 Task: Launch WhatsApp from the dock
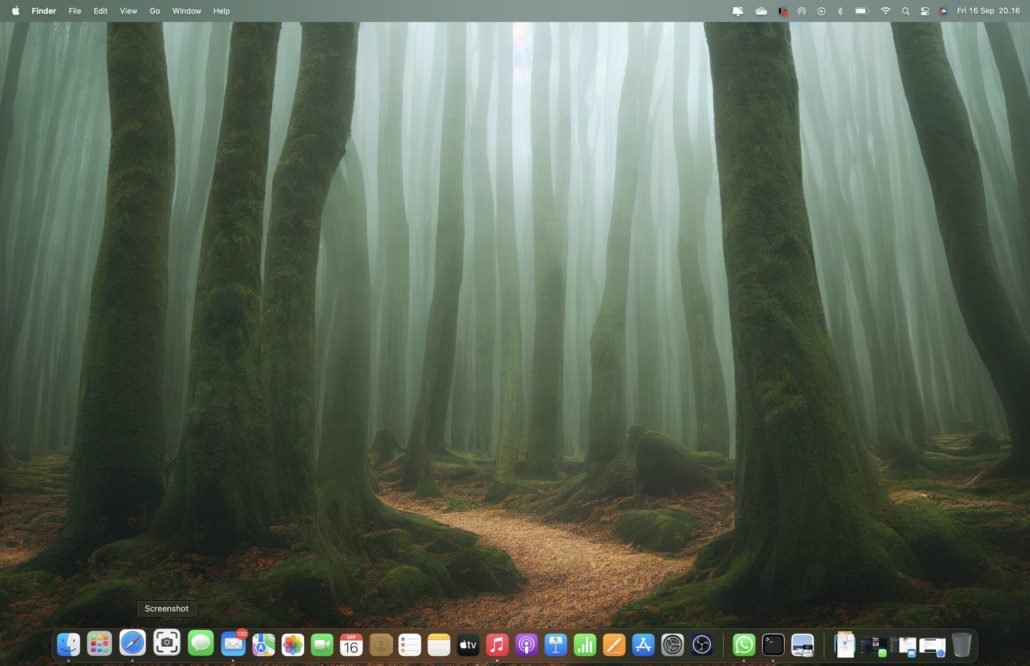click(743, 645)
